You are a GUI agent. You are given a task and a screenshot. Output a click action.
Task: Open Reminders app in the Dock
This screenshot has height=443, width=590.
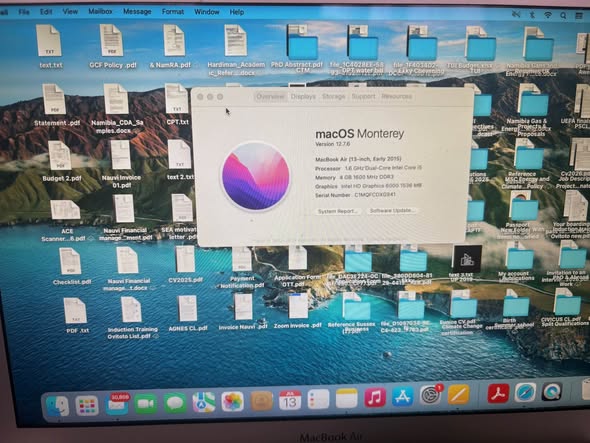pos(318,399)
